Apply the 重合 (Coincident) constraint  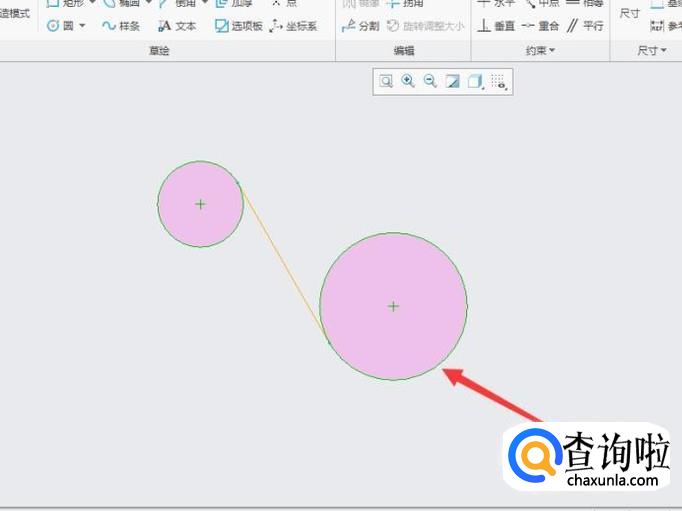[540, 26]
